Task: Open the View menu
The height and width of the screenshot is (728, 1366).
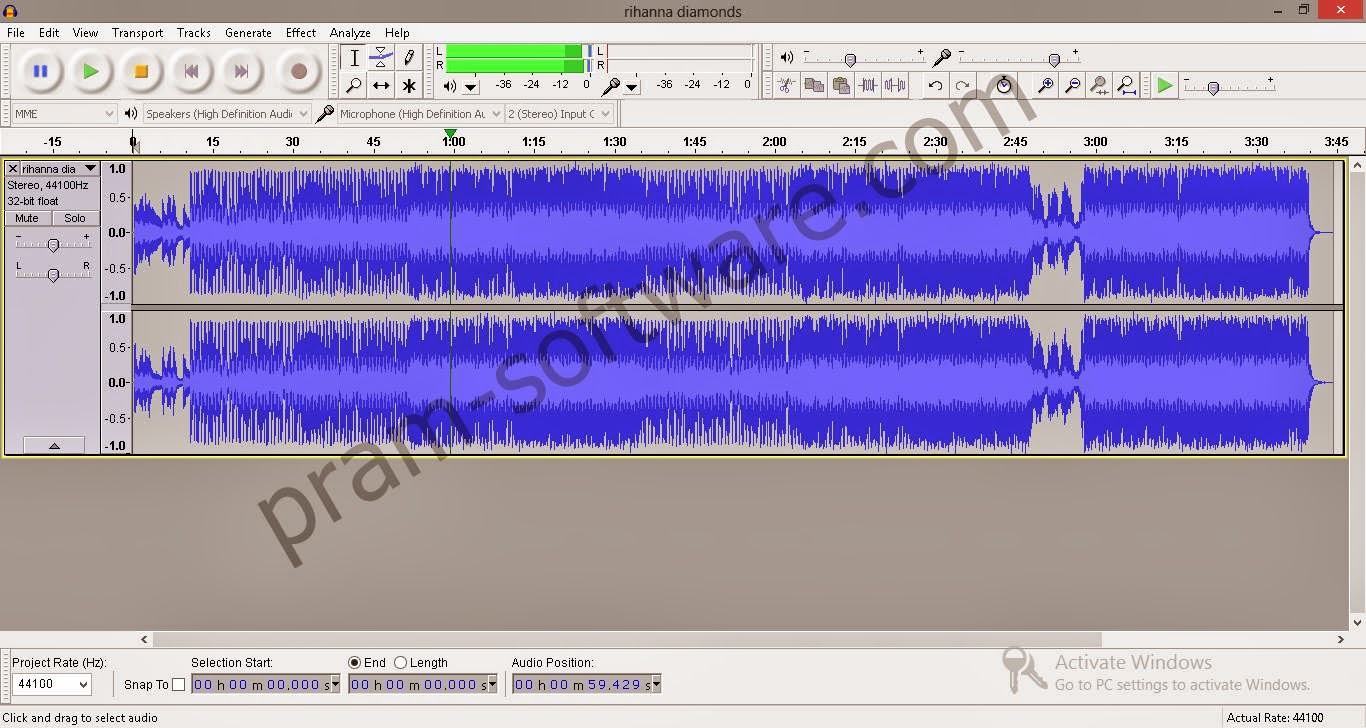Action: [x=85, y=33]
